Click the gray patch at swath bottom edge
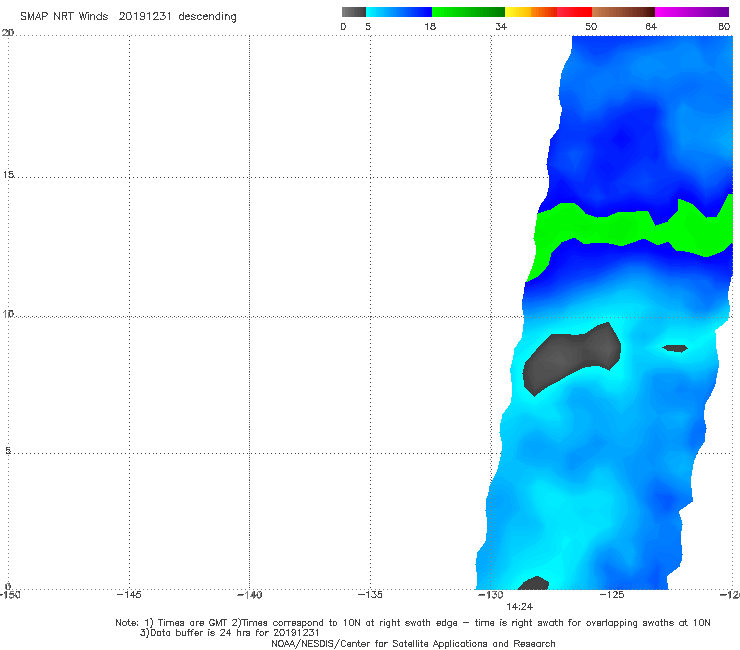The width and height of the screenshot is (740, 650). pyautogui.click(x=534, y=583)
